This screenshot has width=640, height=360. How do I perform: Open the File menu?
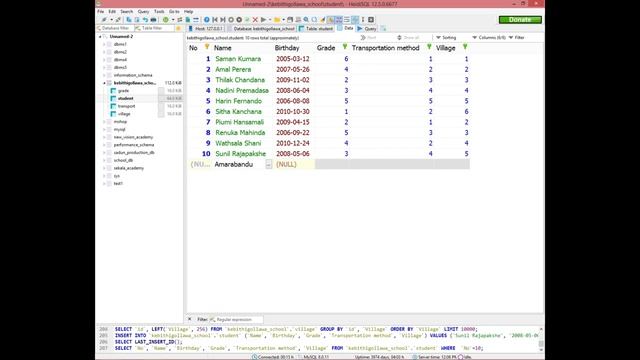coord(100,11)
